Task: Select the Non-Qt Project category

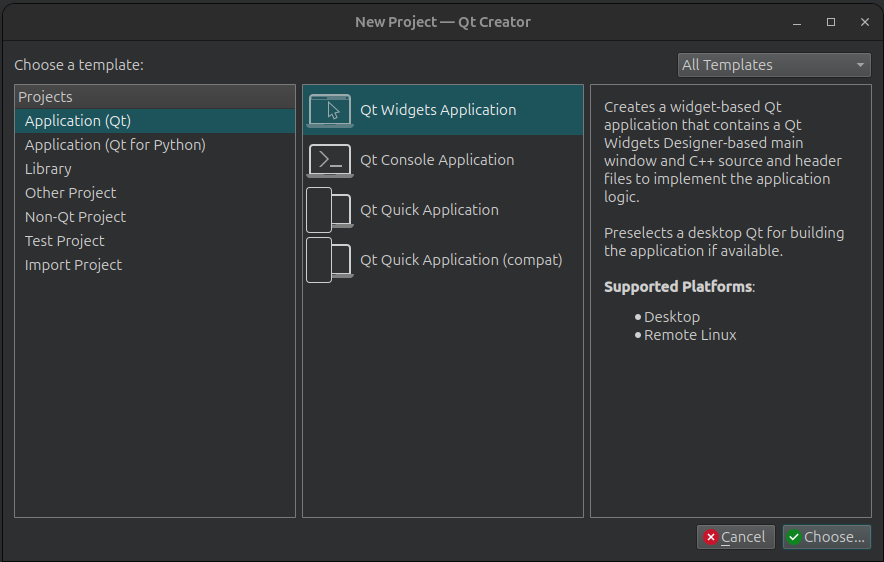Action: pyautogui.click(x=155, y=217)
